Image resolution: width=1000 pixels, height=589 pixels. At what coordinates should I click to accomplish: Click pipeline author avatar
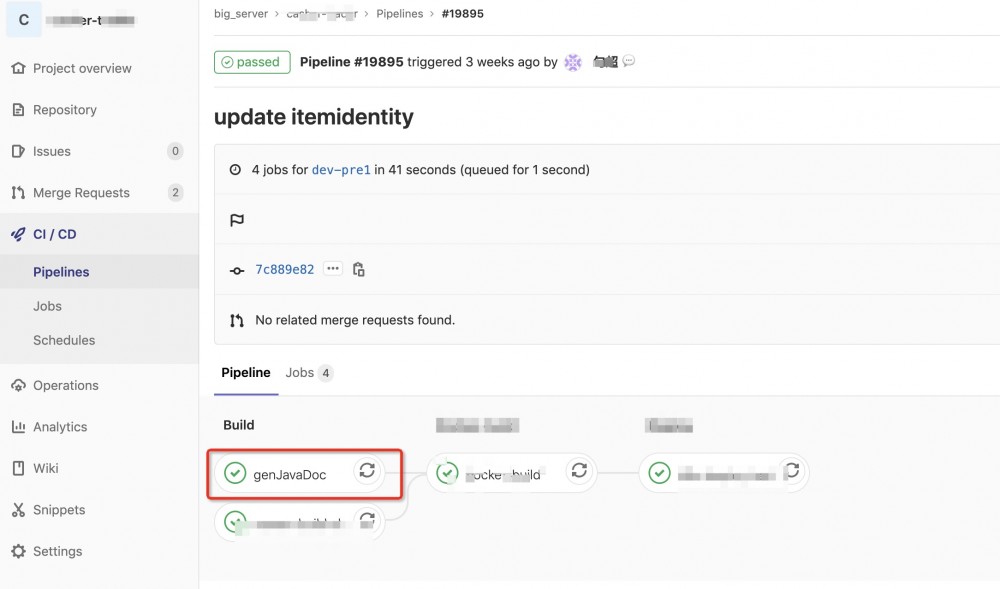(x=573, y=62)
